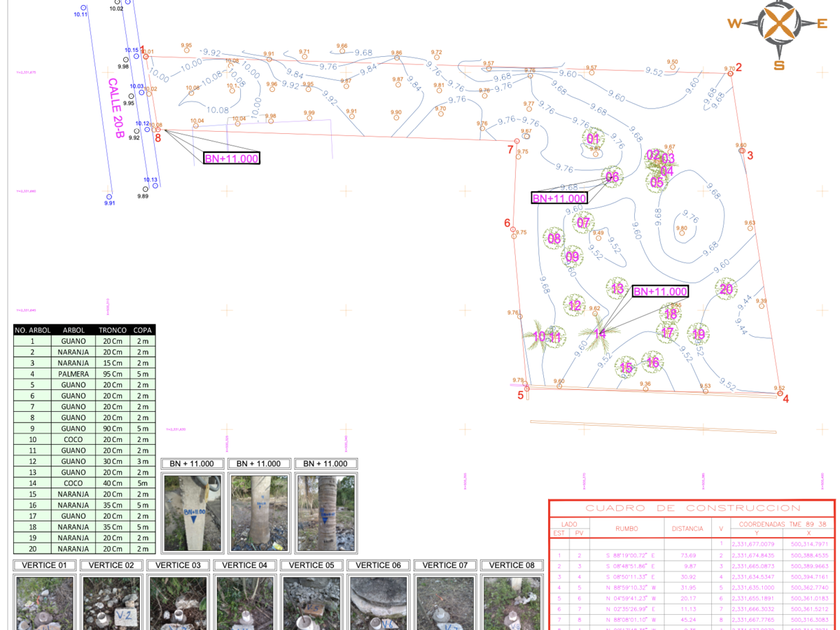Select the 40 Cm trunk cell
840x630 pixels.
[112, 483]
